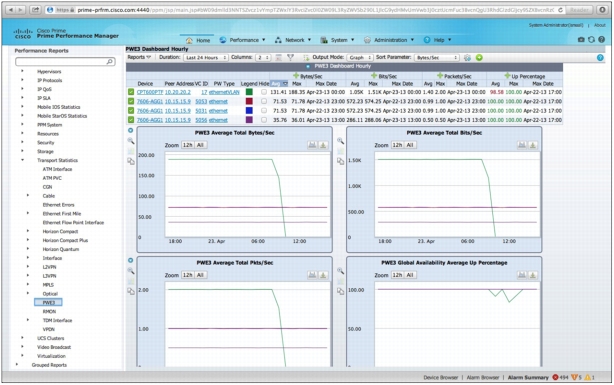This screenshot has height=385, width=614.
Task: Open the Reports dropdown in toolbar
Action: click(139, 57)
